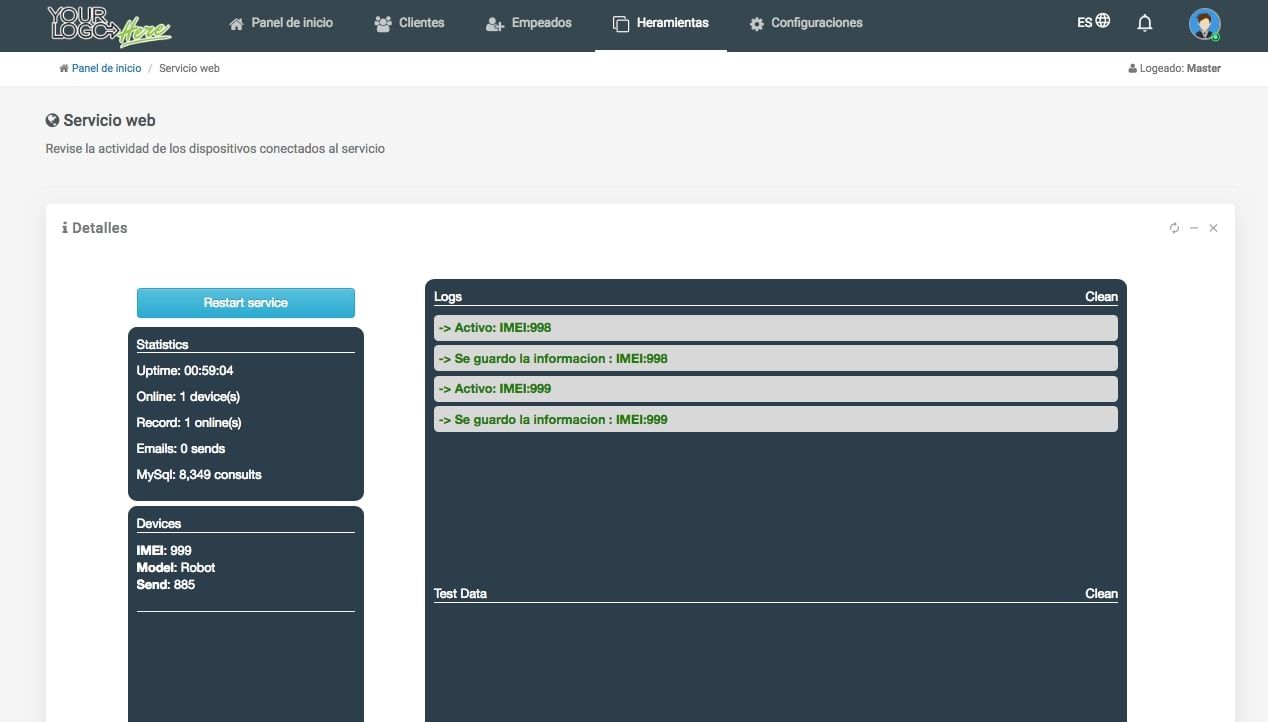Image resolution: width=1268 pixels, height=722 pixels.
Task: Click the notification bell icon
Action: pyautogui.click(x=1145, y=23)
